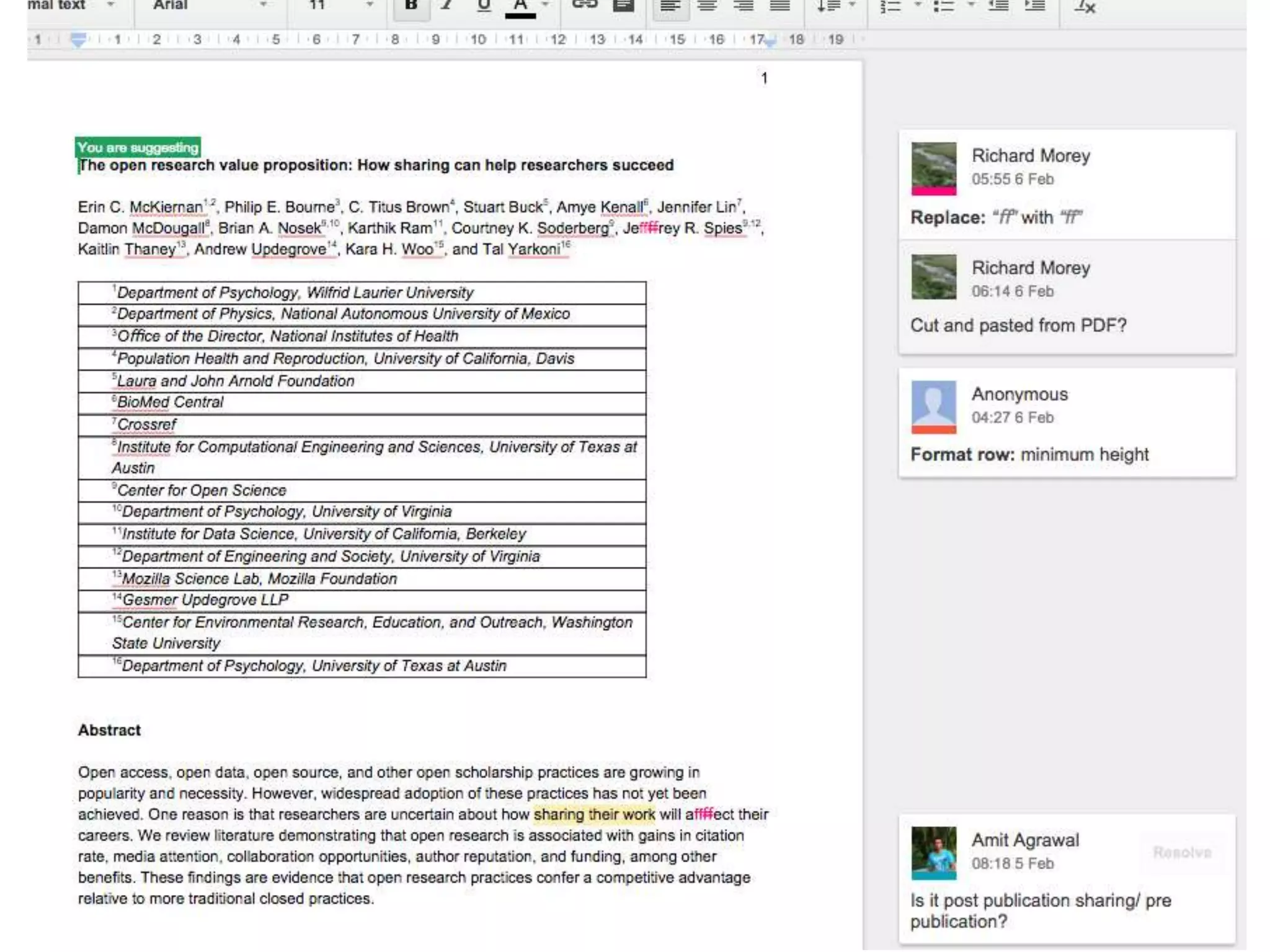Toggle underline formatting

point(484,6)
